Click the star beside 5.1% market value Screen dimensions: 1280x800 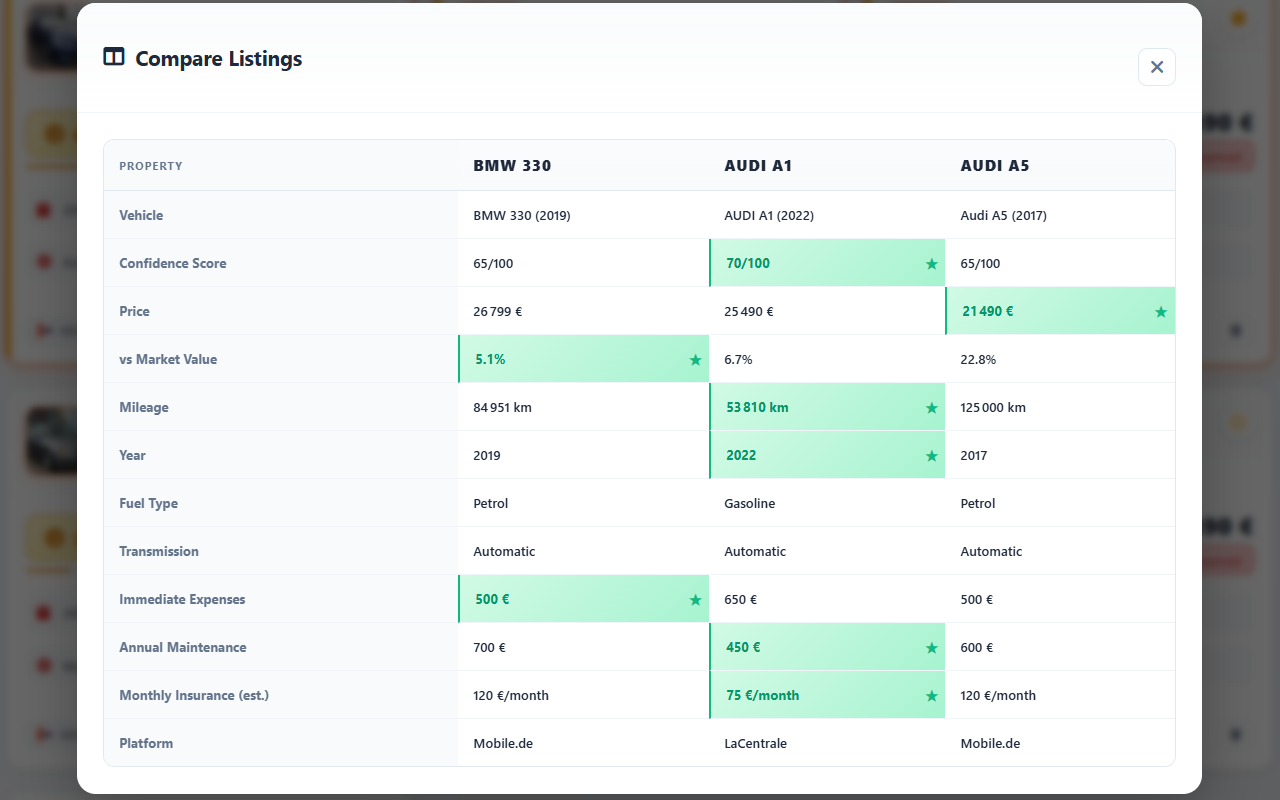coord(696,360)
